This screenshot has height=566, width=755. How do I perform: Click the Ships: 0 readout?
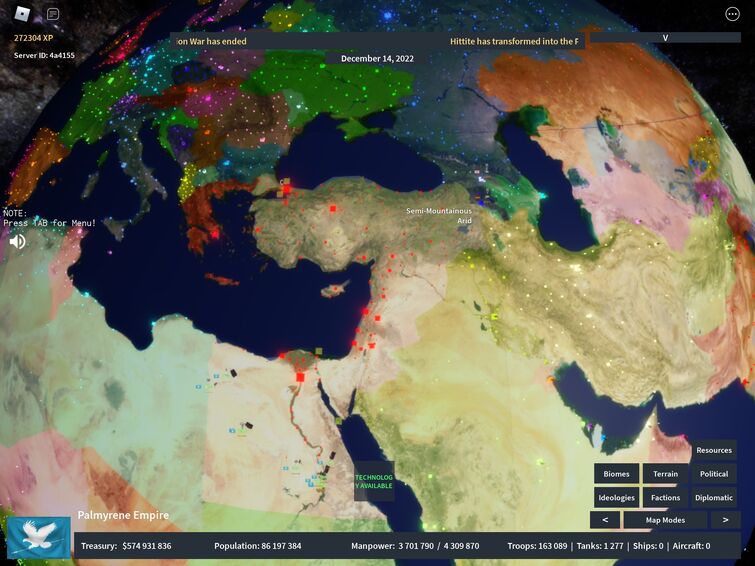click(x=648, y=546)
